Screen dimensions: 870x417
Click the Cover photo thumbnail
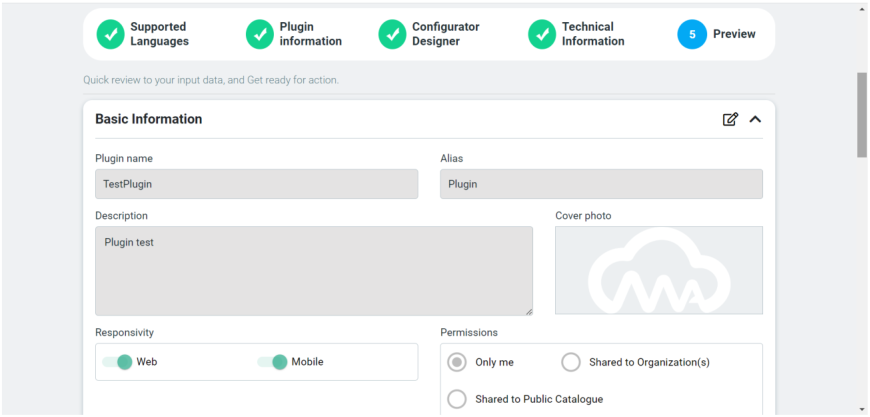coord(658,270)
